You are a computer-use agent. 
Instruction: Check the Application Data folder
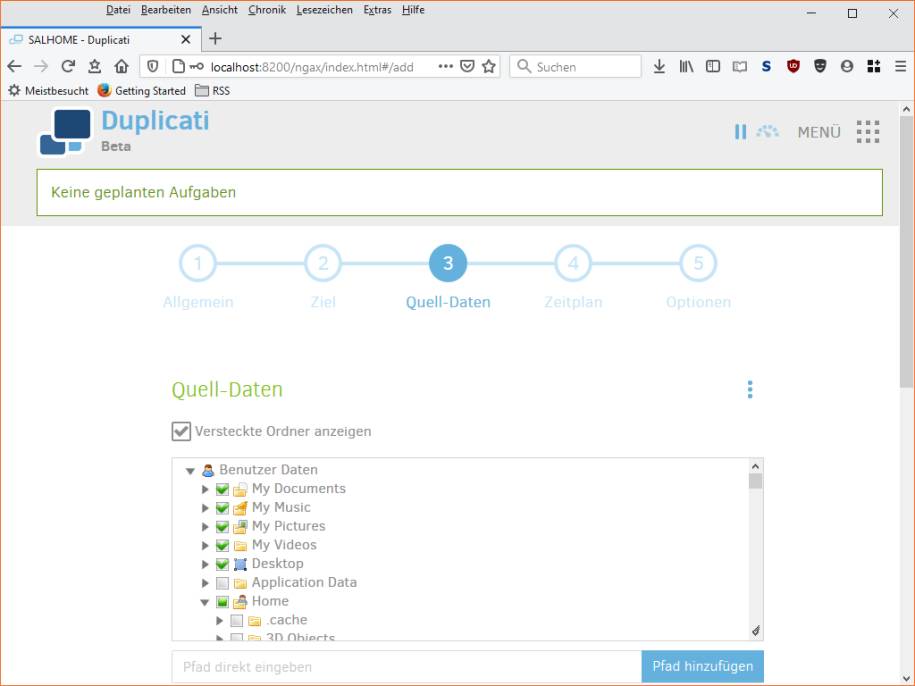(x=222, y=583)
